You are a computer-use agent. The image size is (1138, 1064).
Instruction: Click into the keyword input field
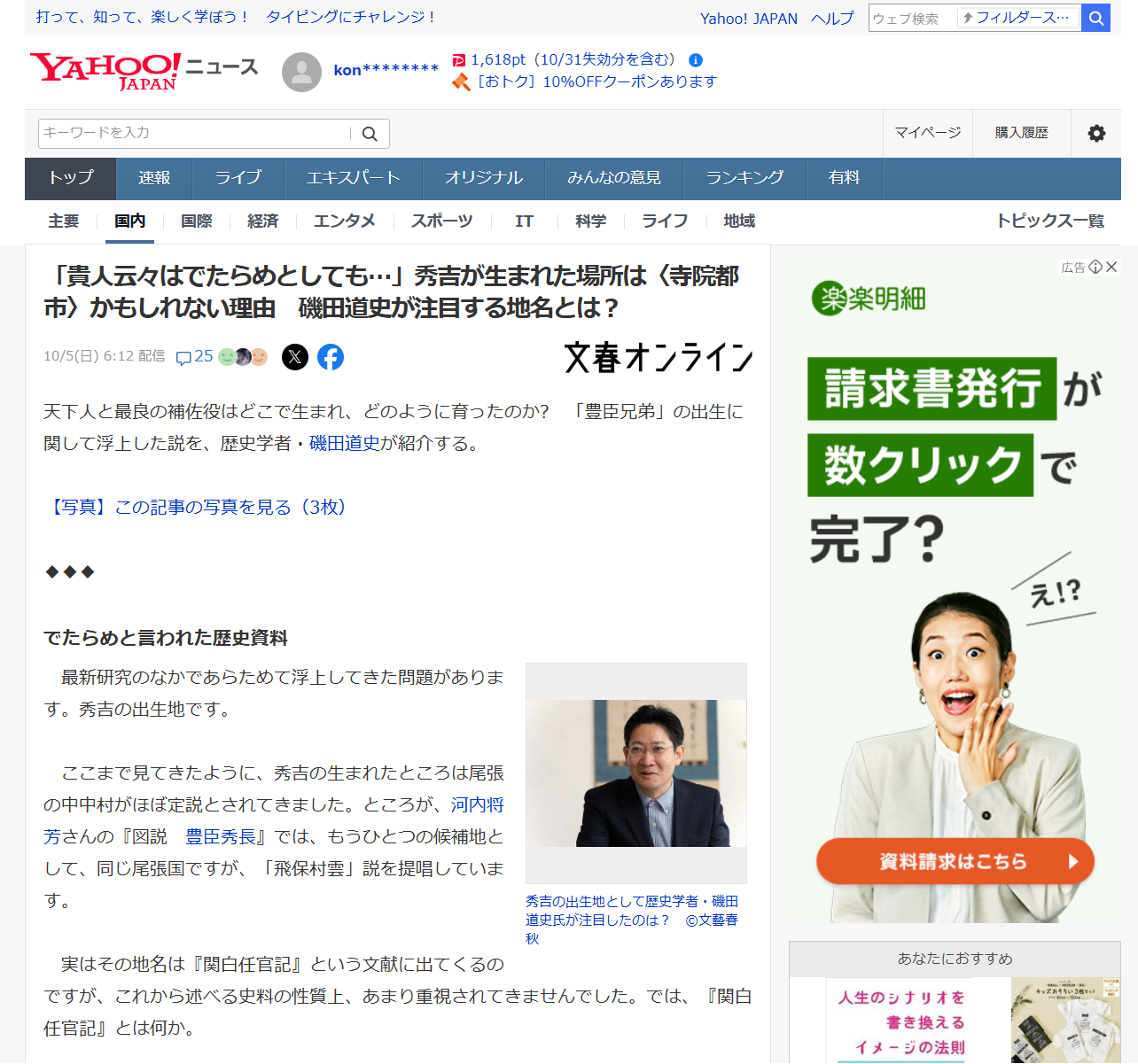tap(195, 134)
